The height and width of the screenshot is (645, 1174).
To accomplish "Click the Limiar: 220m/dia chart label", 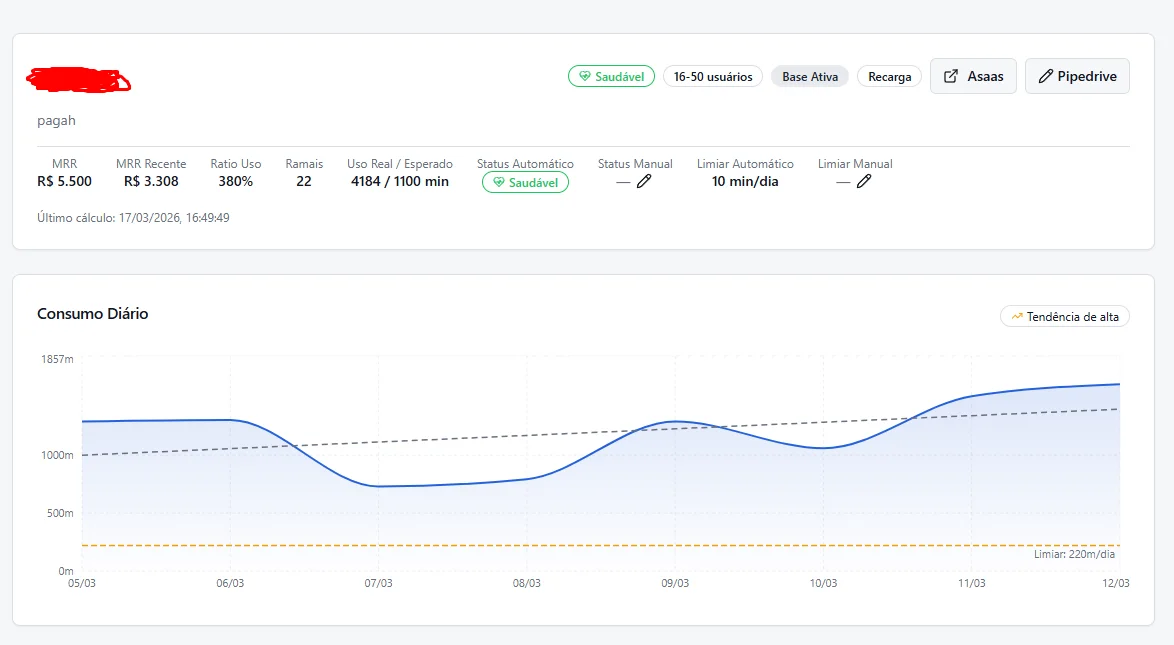I will pyautogui.click(x=1074, y=554).
